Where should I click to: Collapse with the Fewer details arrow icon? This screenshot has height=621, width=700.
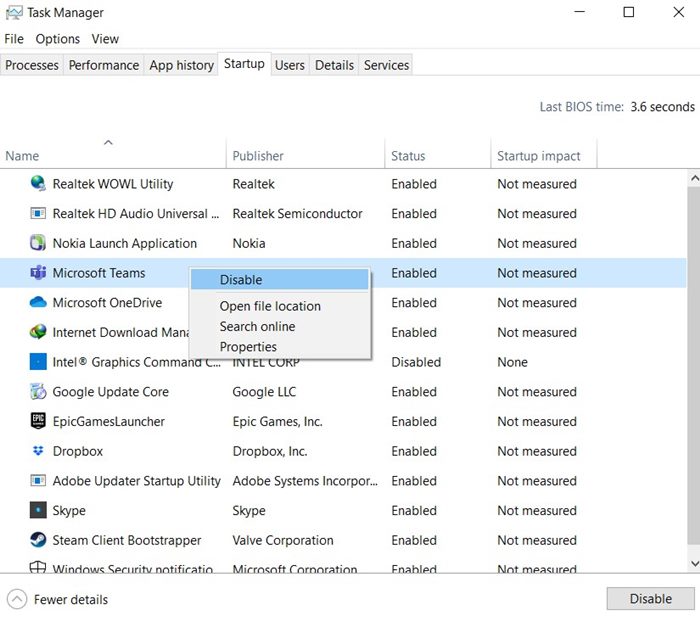tap(17, 599)
